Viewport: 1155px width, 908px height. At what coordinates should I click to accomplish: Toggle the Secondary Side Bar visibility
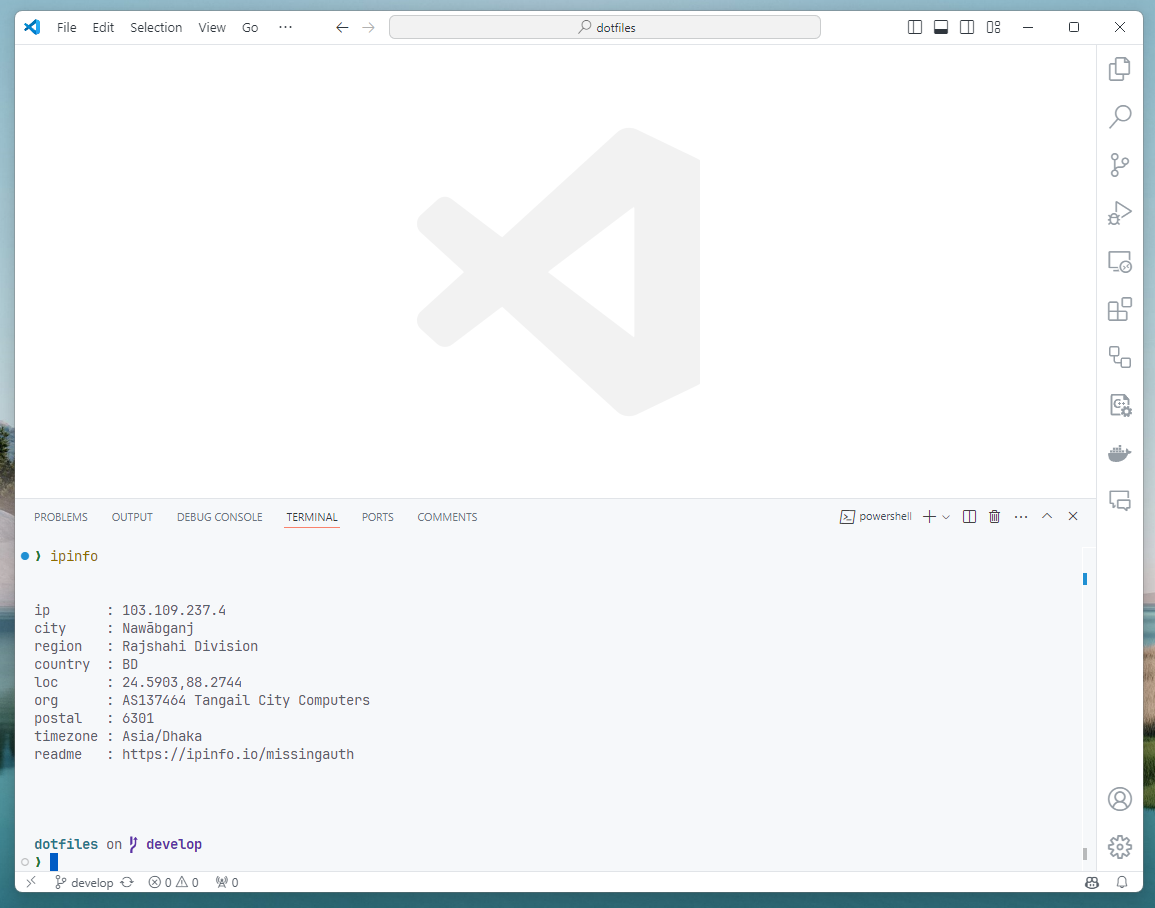pyautogui.click(x=967, y=27)
